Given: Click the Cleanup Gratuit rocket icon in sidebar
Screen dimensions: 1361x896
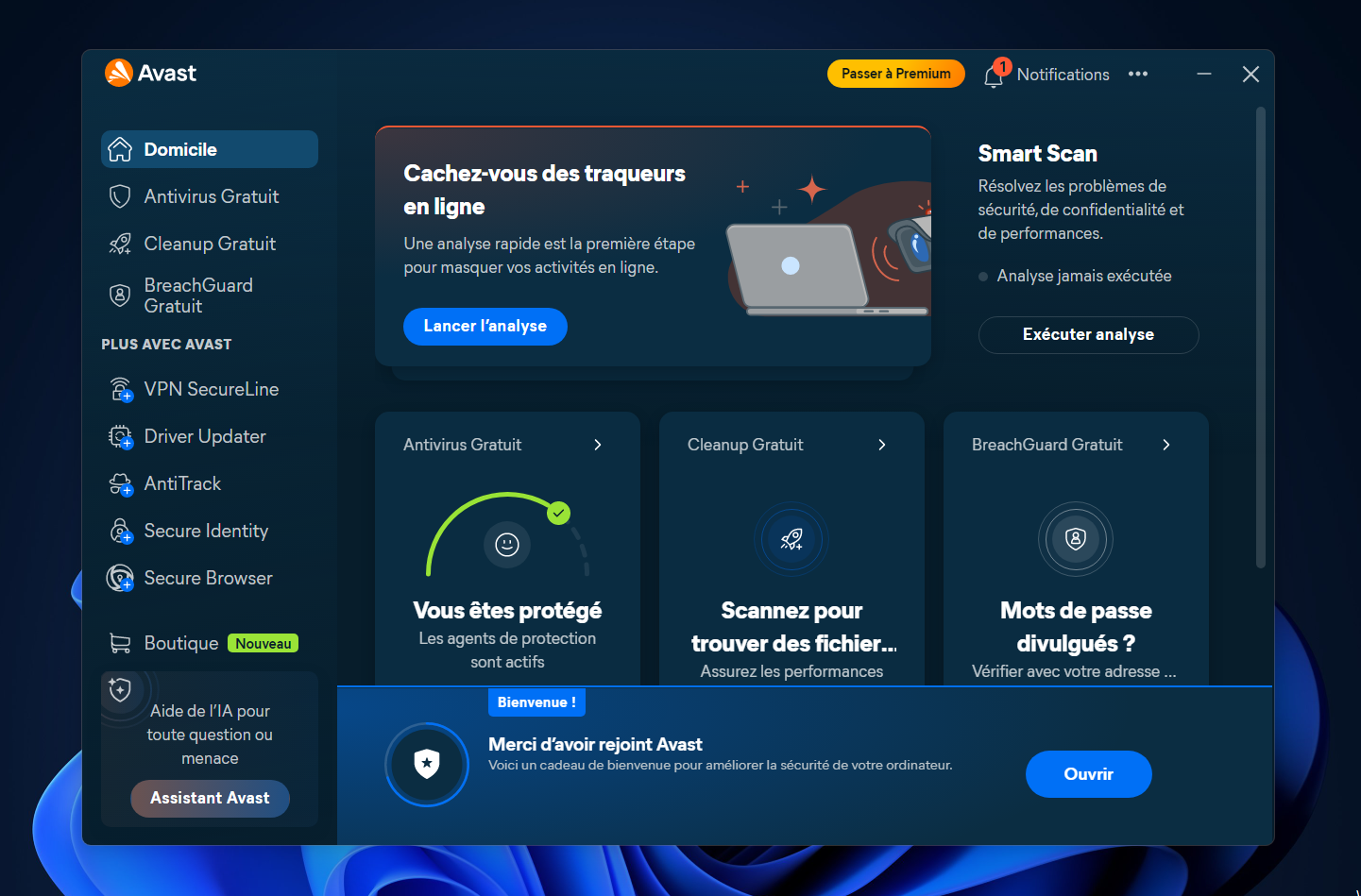Looking at the screenshot, I should point(120,244).
